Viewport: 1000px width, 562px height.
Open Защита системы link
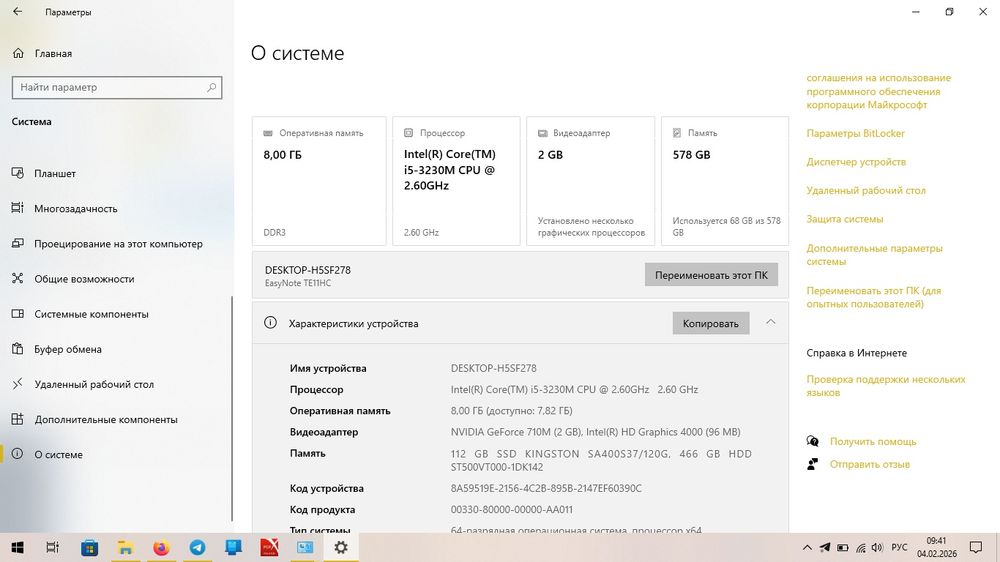844,219
